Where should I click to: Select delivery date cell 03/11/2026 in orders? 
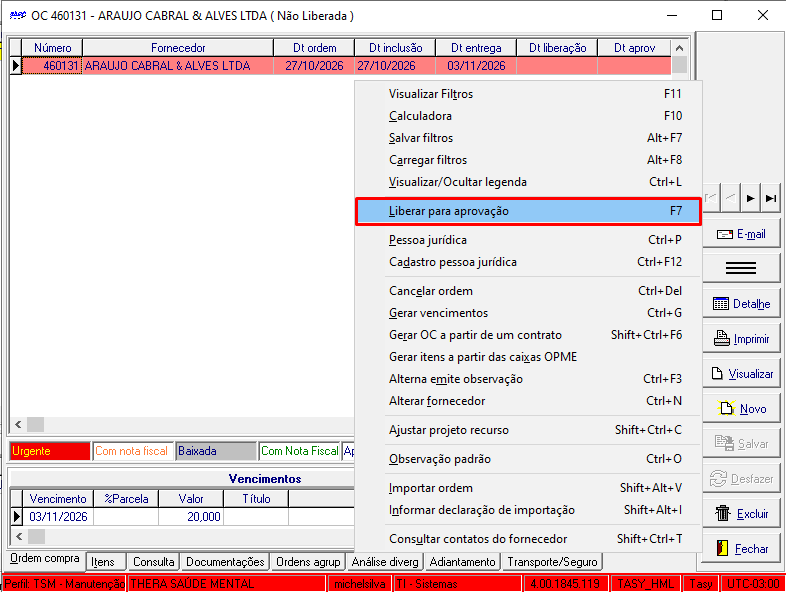point(476,66)
